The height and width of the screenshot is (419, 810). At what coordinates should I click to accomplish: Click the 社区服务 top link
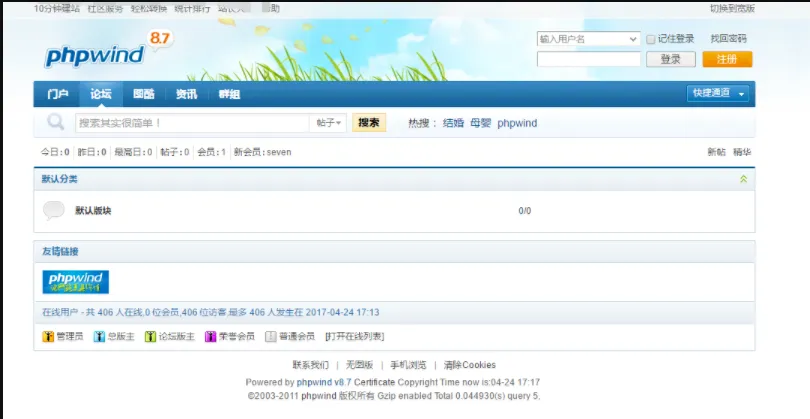point(105,8)
